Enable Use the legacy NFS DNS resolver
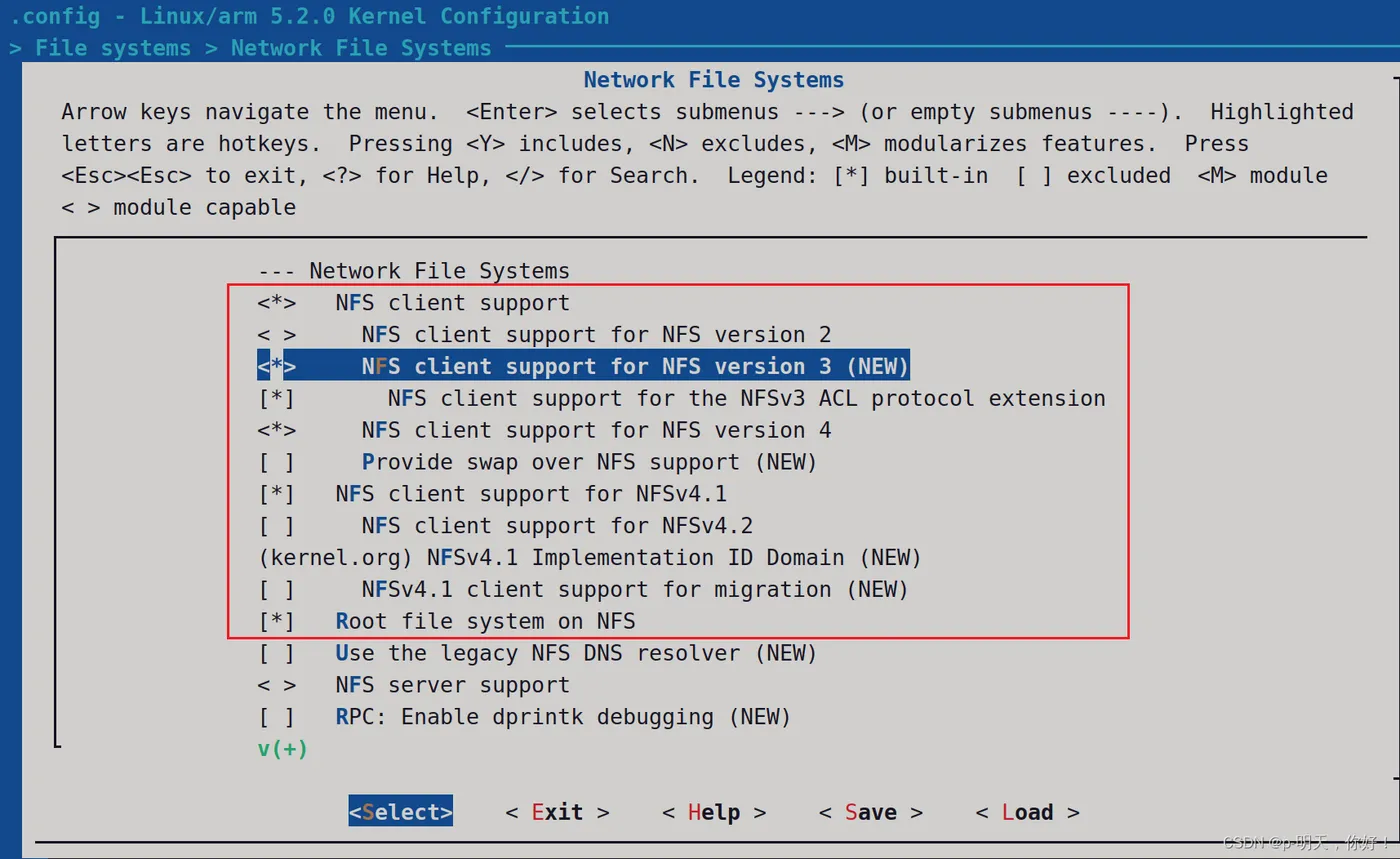1400x859 pixels. tap(277, 654)
